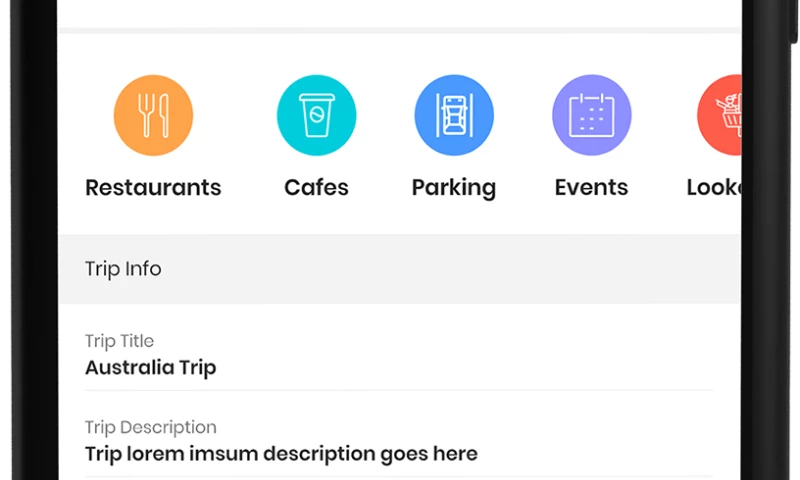The image size is (800, 480).
Task: Open the Events text label
Action: point(592,187)
